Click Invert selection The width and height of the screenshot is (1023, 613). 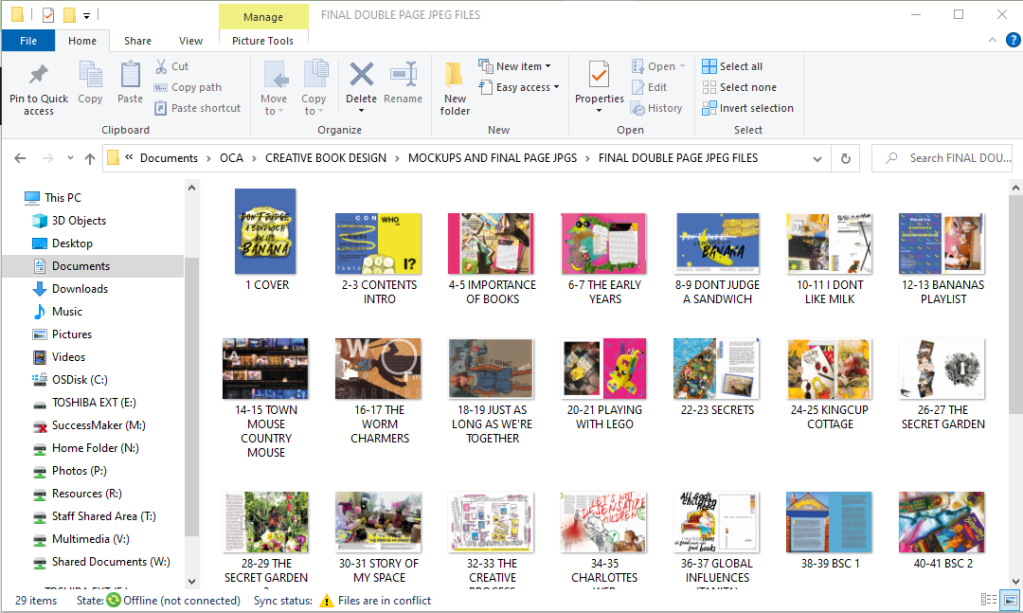coord(755,108)
